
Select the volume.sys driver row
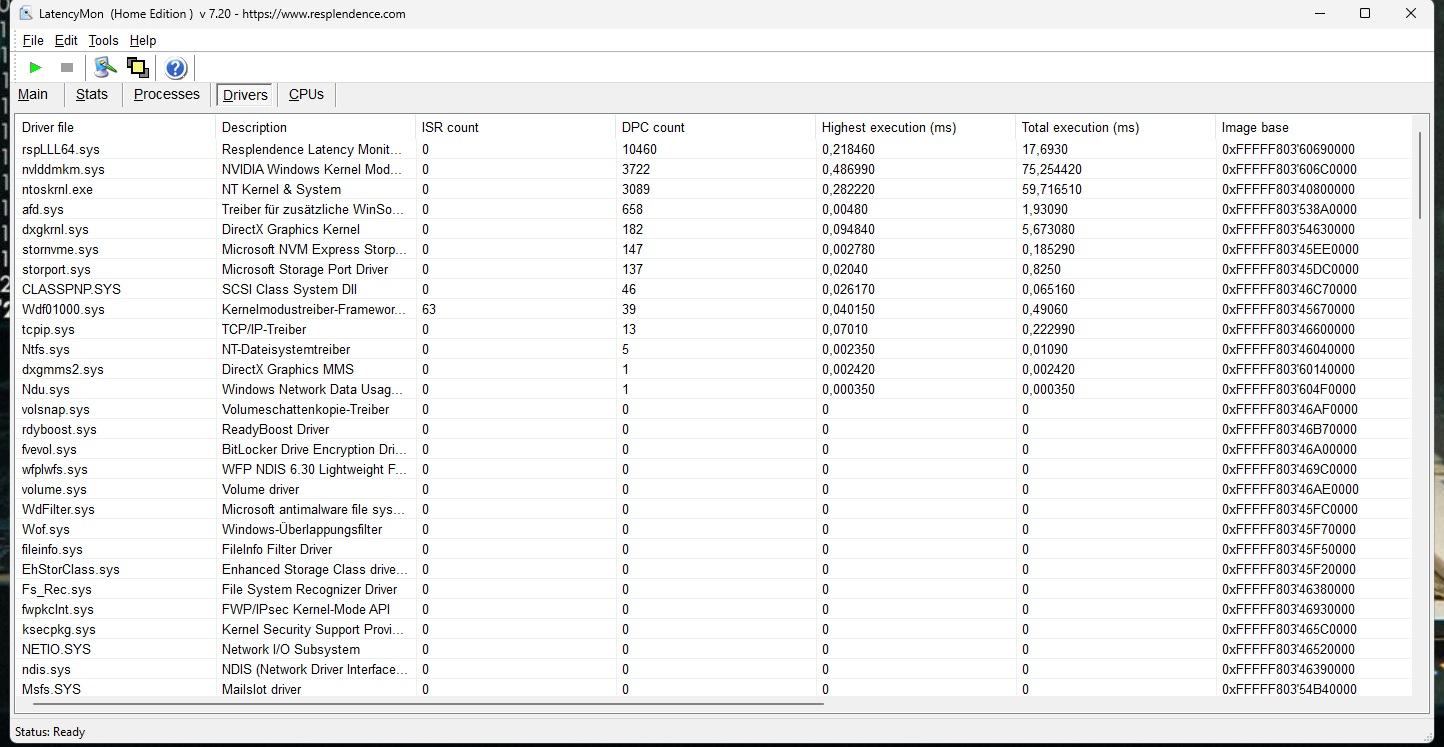[714, 489]
